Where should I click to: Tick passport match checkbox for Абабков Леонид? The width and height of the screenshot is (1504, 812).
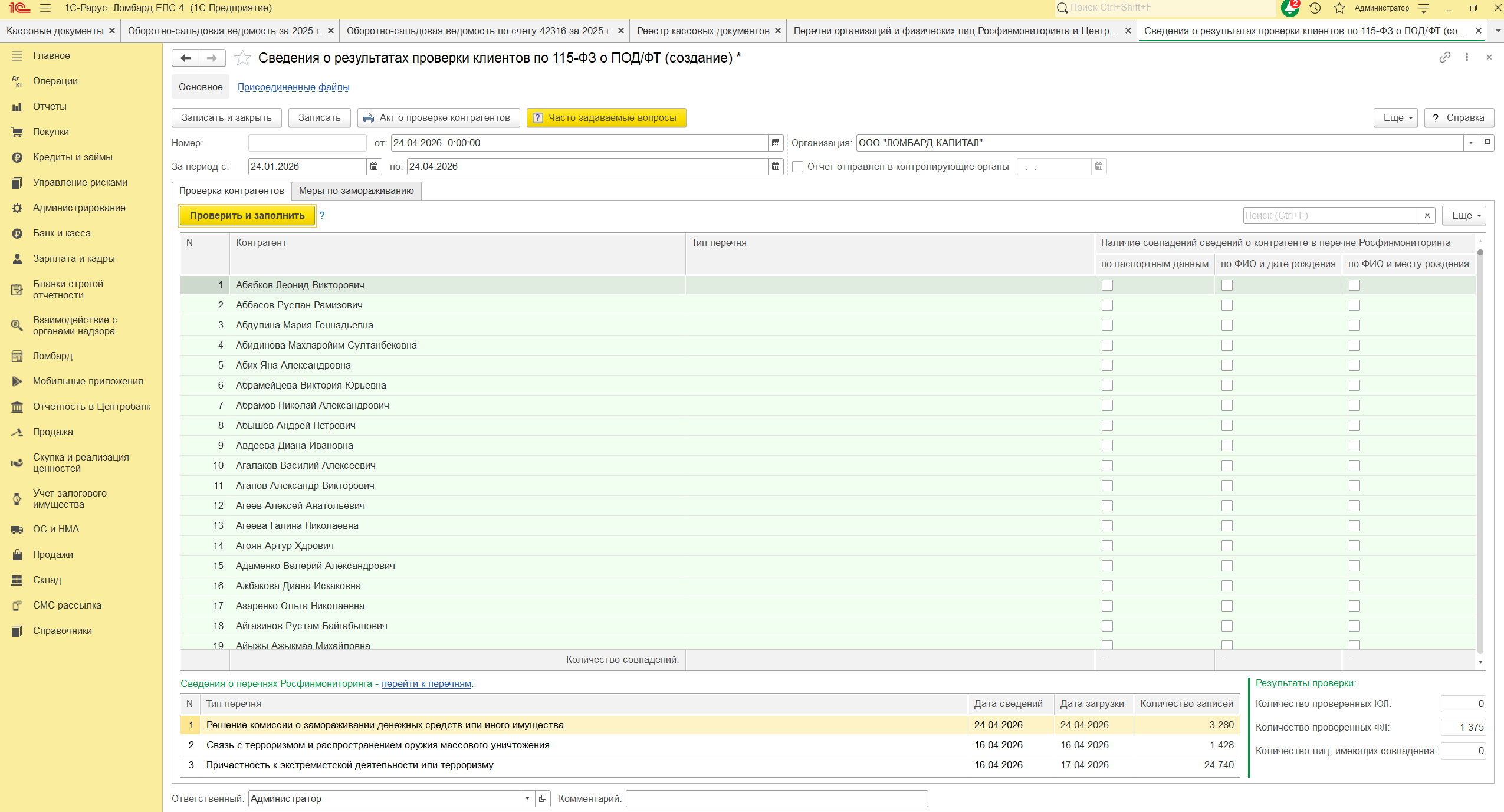click(1107, 285)
